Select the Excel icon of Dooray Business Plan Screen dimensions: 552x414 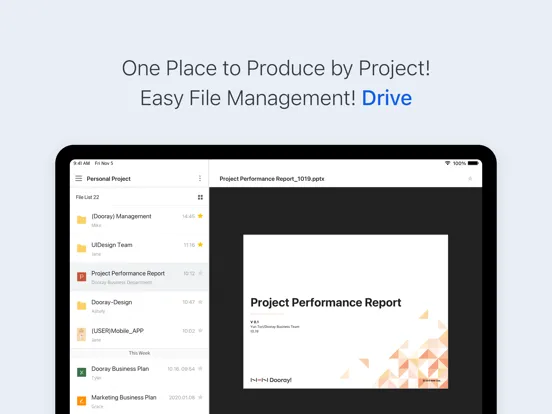pos(81,372)
